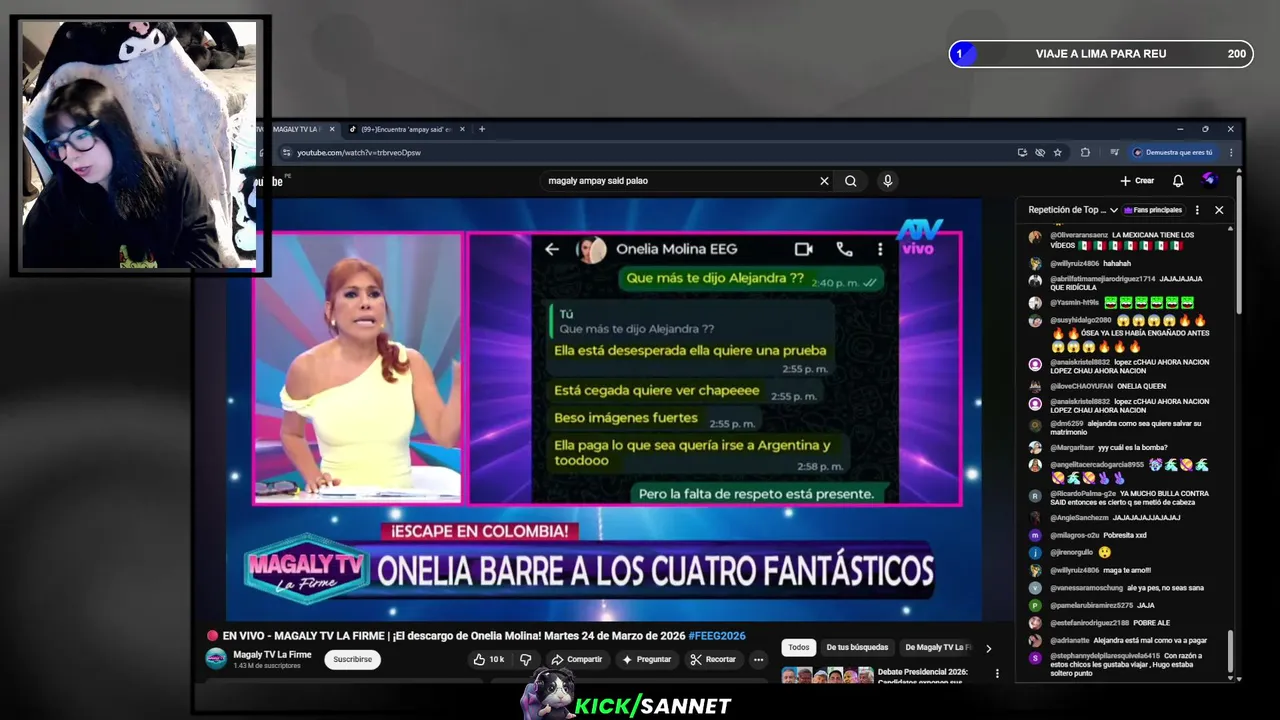Like the video with thumbs up

click(489, 660)
